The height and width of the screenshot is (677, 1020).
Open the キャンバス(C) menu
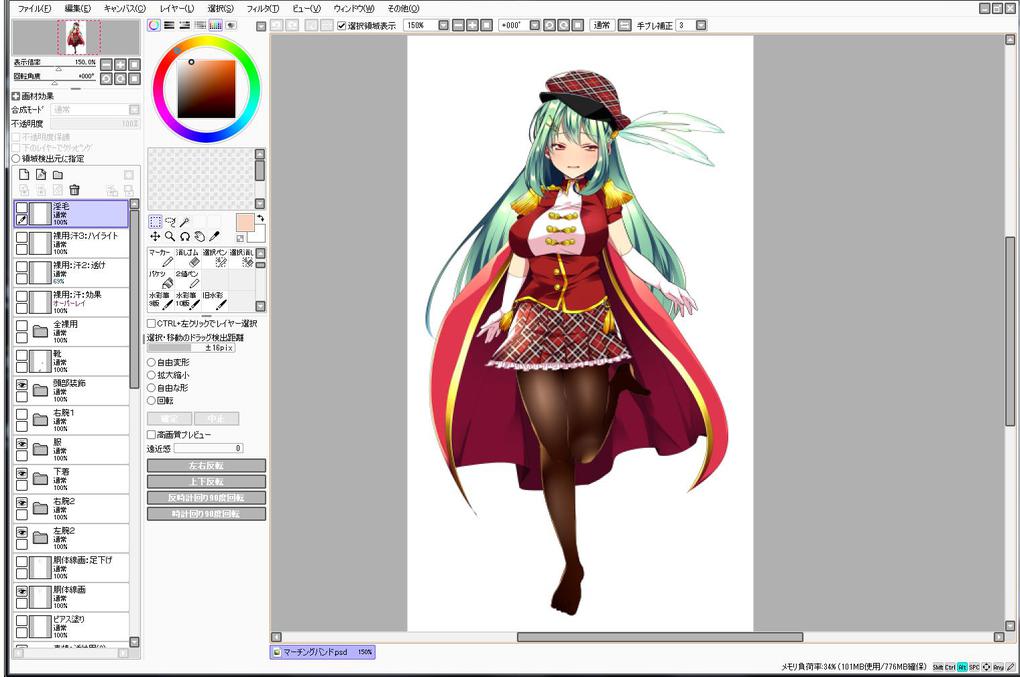(x=125, y=8)
